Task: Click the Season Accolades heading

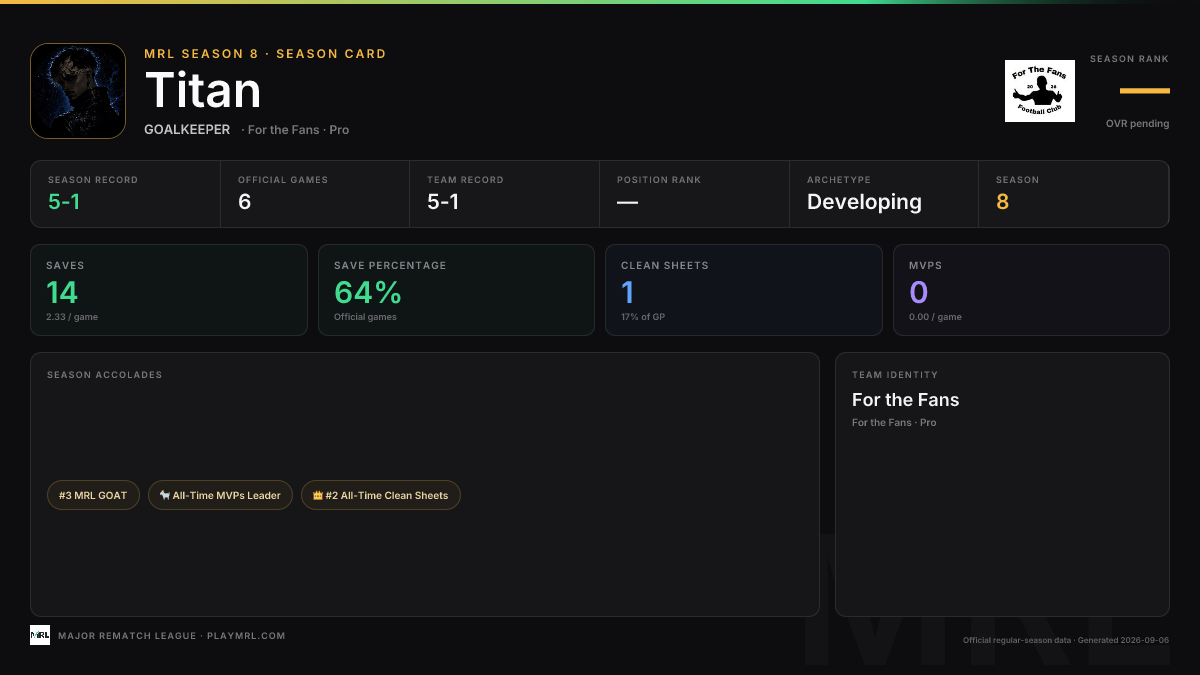Action: tap(104, 375)
